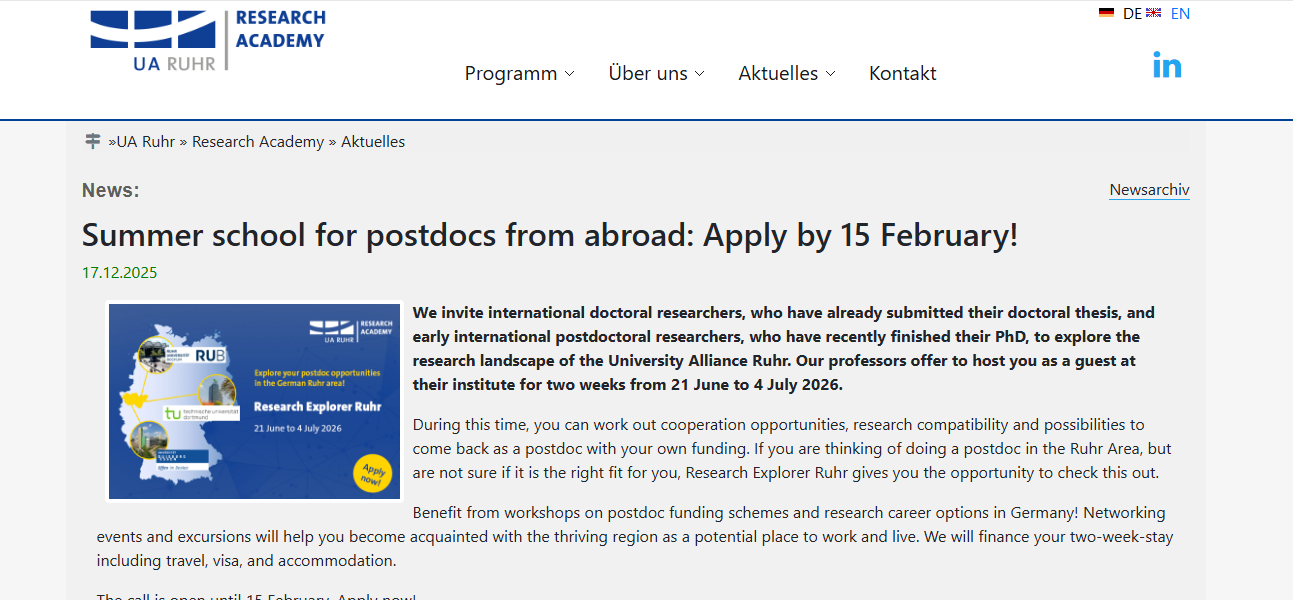The width and height of the screenshot is (1293, 600).
Task: Select the Über uns navigation label
Action: click(647, 73)
